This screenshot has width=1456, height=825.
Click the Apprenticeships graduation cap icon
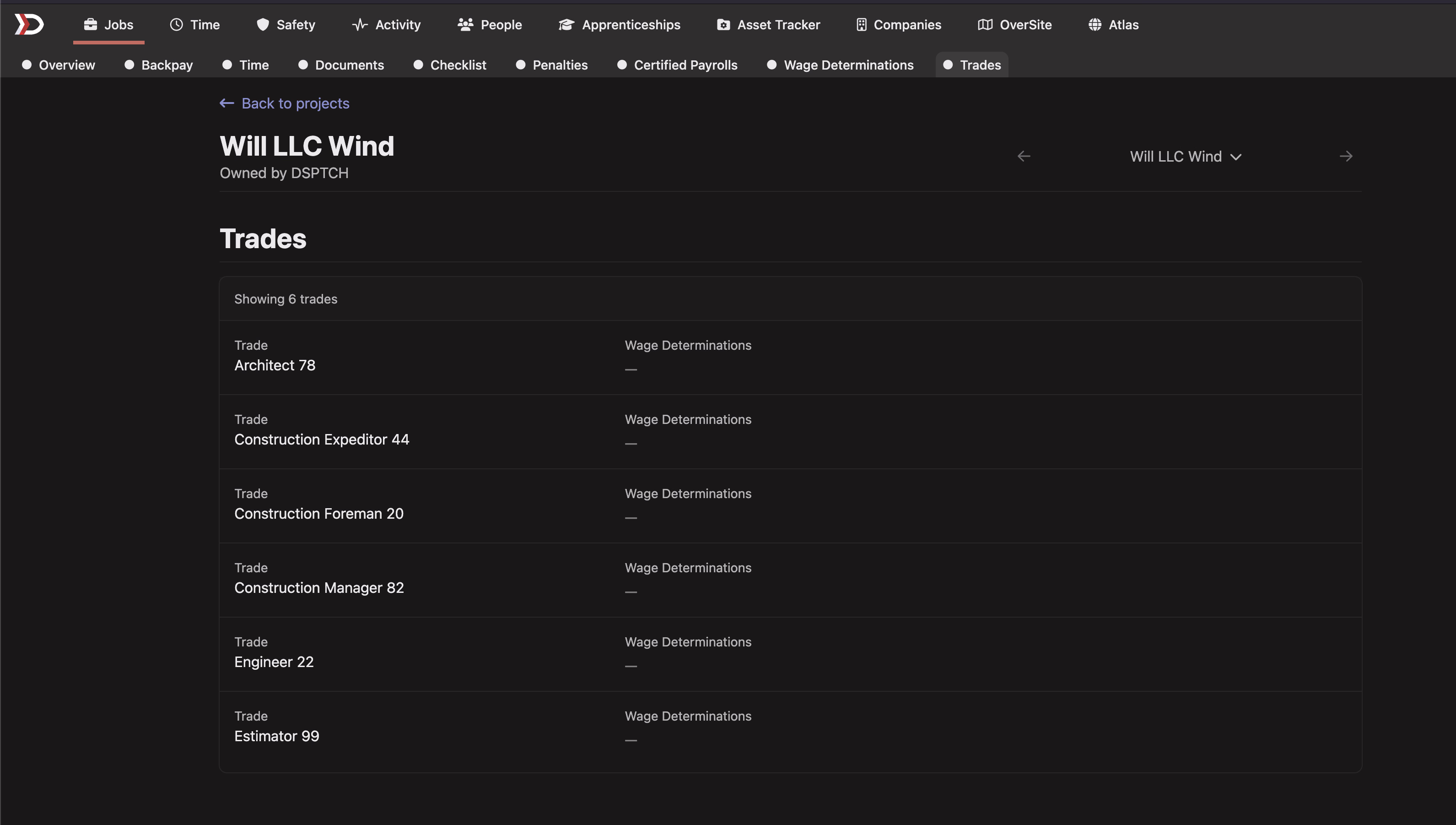[x=566, y=24]
